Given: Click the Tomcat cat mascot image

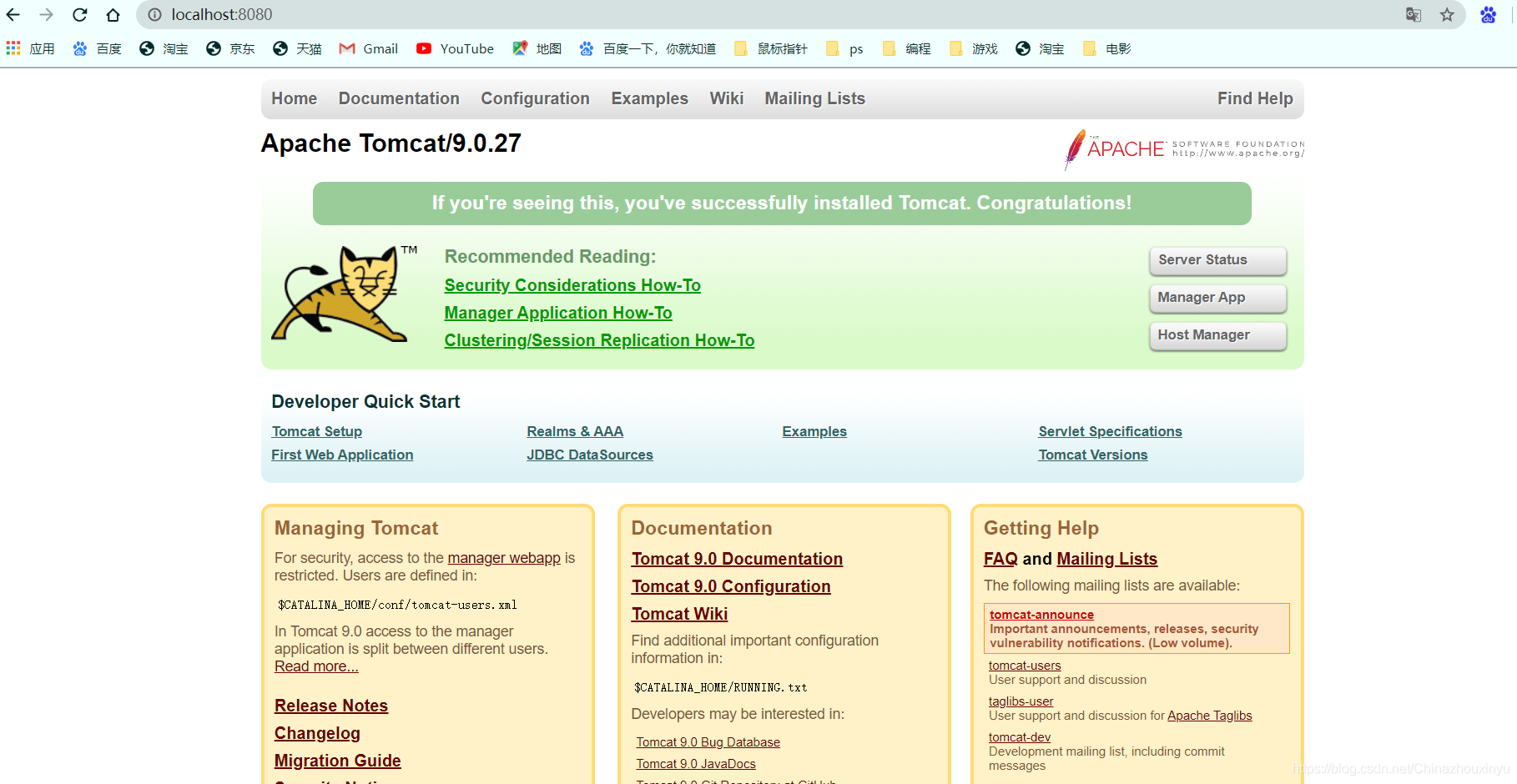Looking at the screenshot, I should pos(344,294).
